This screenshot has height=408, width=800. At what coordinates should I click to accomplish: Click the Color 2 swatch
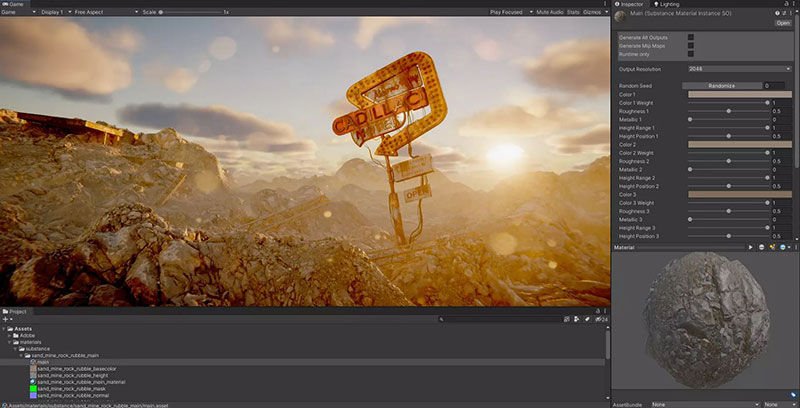click(740, 144)
